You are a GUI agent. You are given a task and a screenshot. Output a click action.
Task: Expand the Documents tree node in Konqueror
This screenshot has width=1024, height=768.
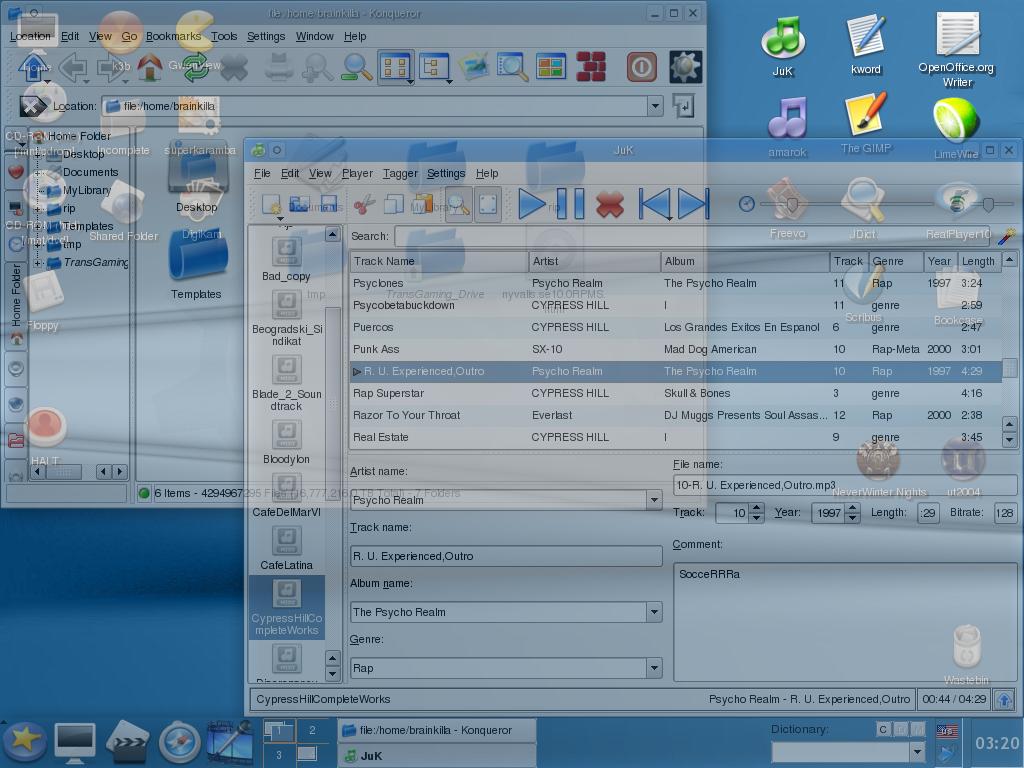[x=39, y=172]
